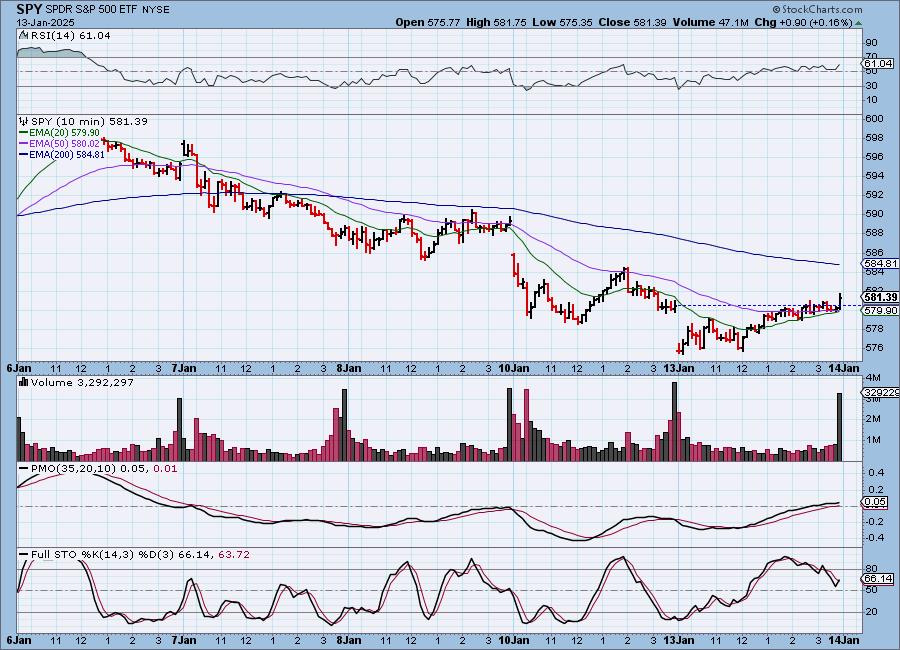Viewport: 900px width, 650px height.
Task: Click the RSI line icon before RSI(14)
Action: [x=23, y=35]
